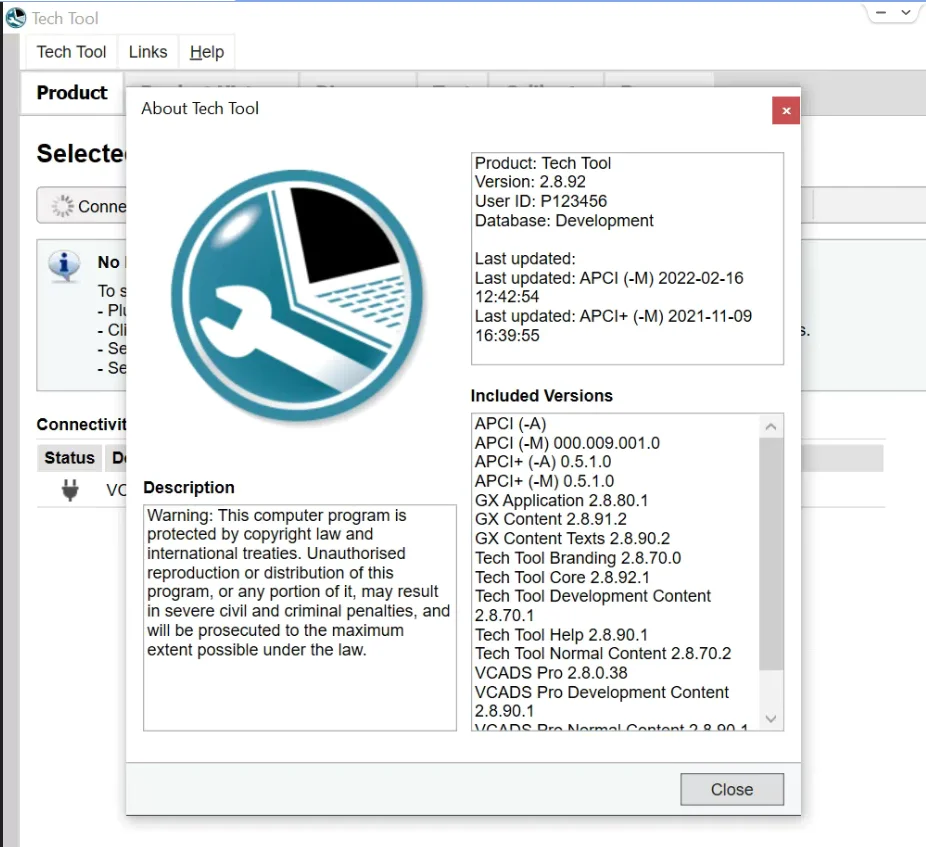The width and height of the screenshot is (926, 847).
Task: Select 'GX Content Texts 2.8.90.2' entry
Action: pyautogui.click(x=572, y=539)
